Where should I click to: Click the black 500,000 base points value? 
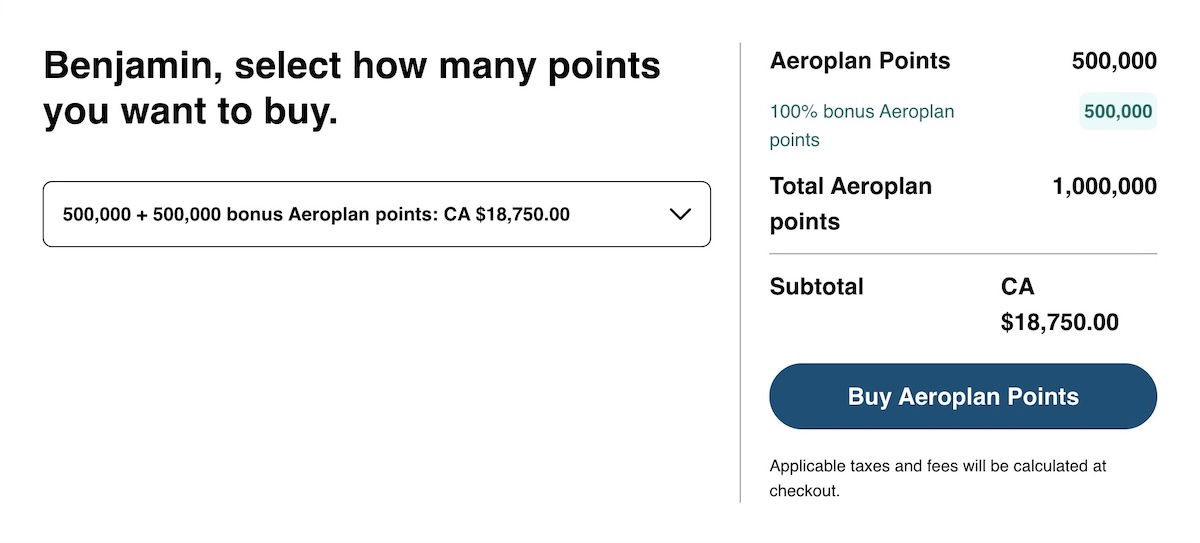1114,61
